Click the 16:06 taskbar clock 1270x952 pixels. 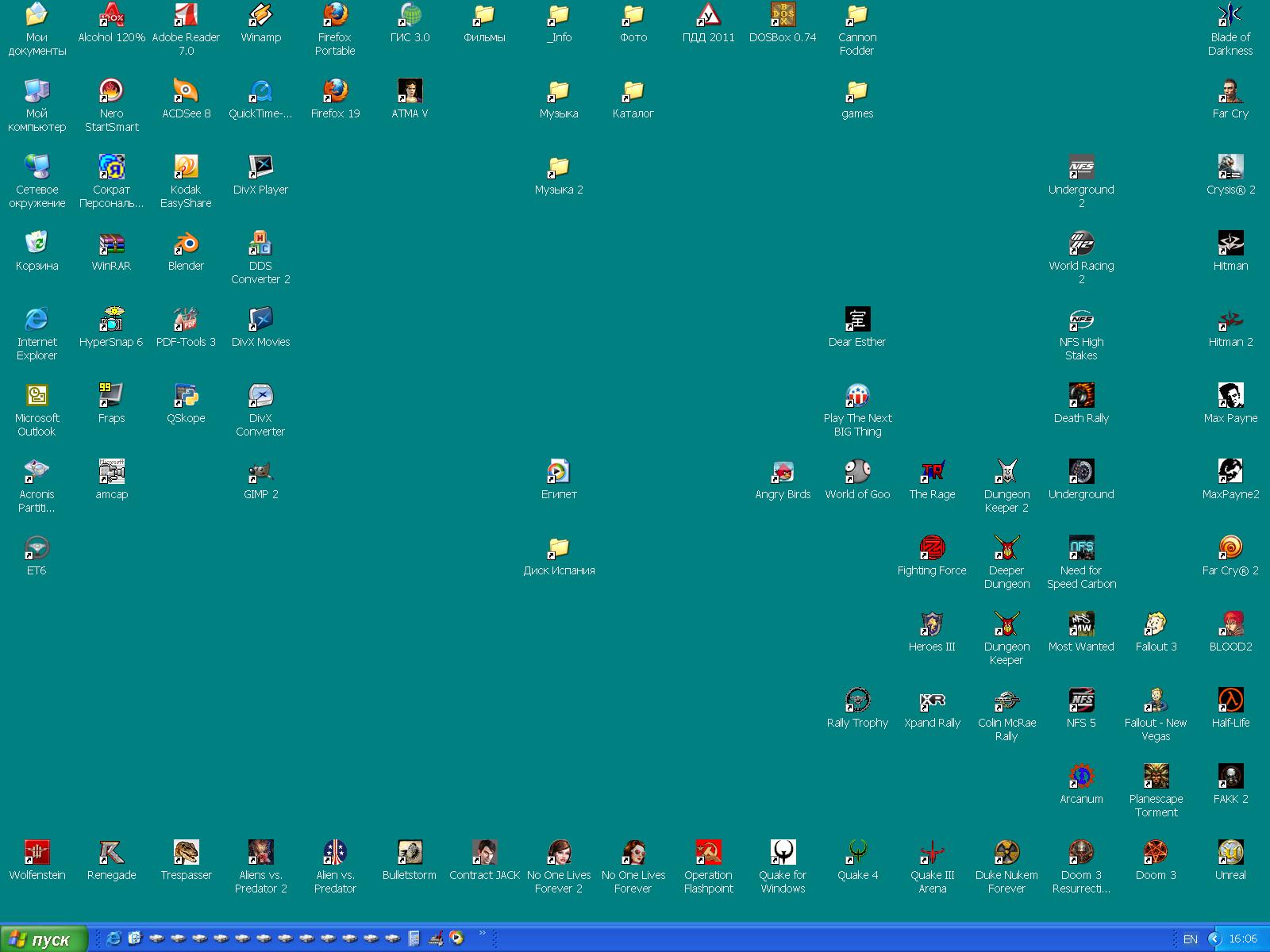(x=1243, y=939)
